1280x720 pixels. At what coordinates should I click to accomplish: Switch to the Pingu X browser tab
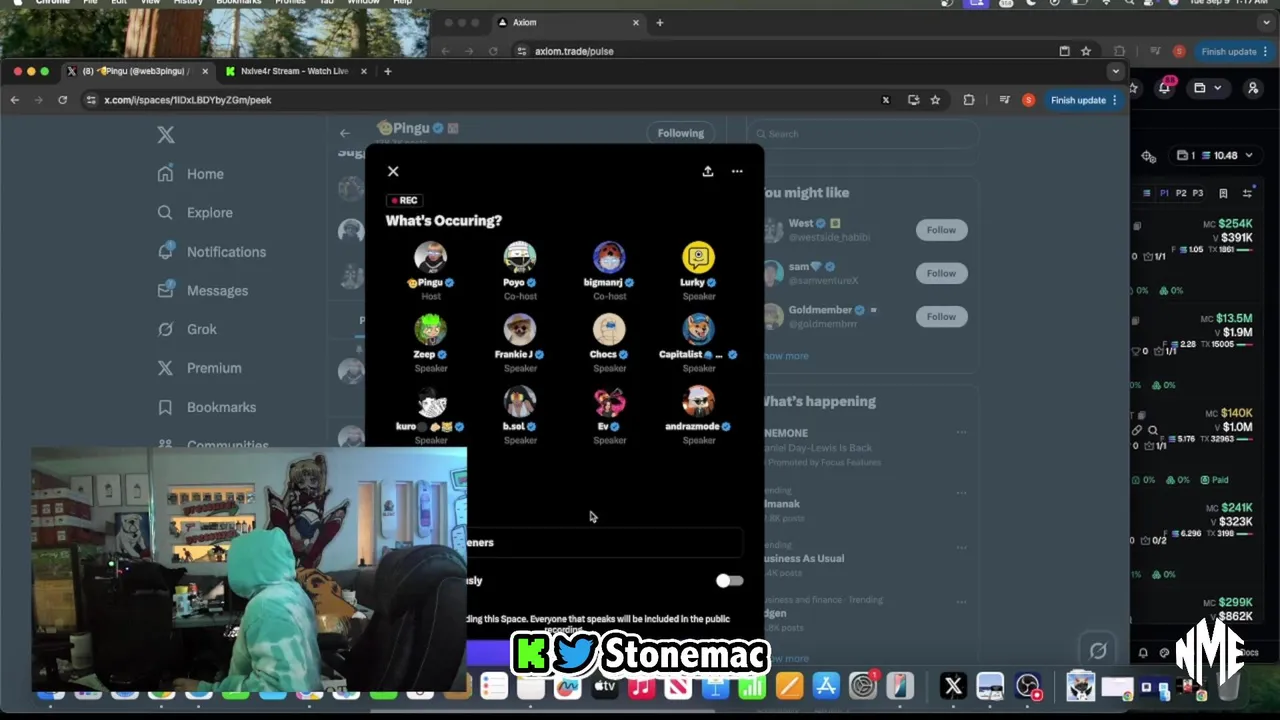(137, 71)
